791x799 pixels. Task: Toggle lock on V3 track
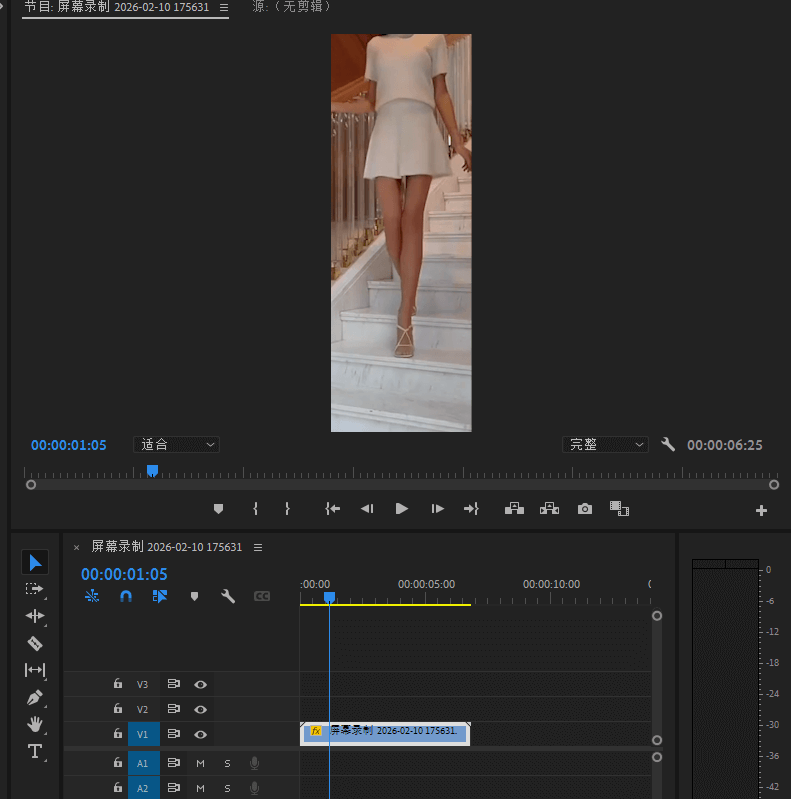point(118,685)
